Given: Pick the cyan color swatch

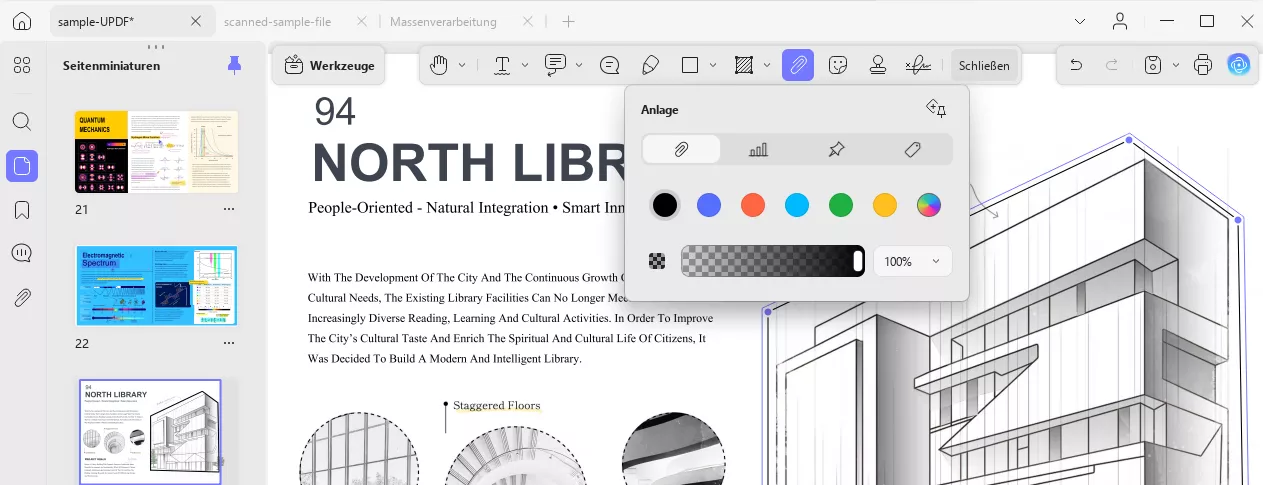Looking at the screenshot, I should (x=797, y=205).
